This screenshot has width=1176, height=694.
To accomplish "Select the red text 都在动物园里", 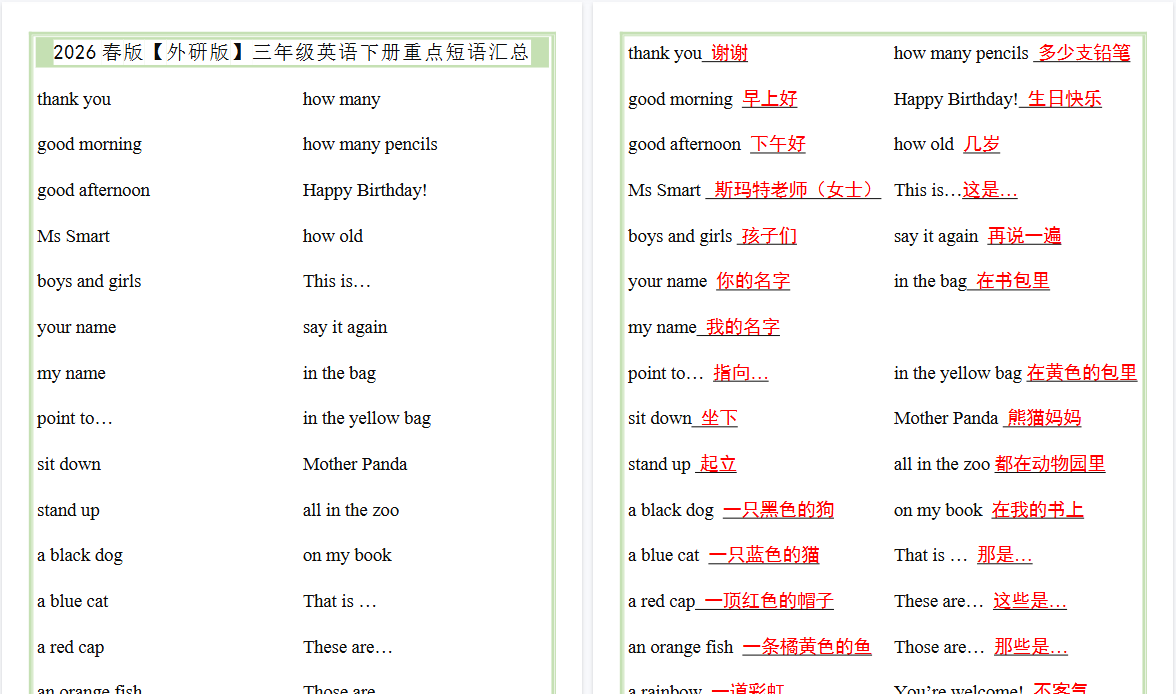I will click(1050, 464).
